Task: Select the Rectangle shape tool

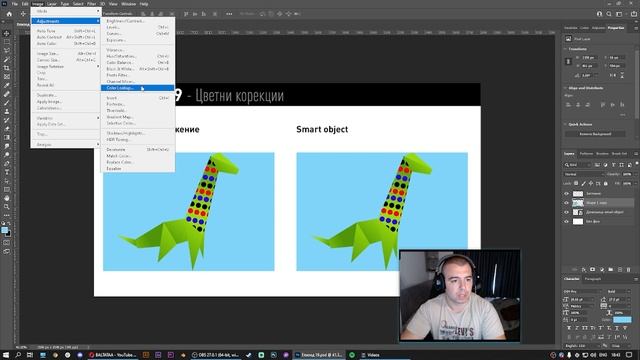Action: 7,190
